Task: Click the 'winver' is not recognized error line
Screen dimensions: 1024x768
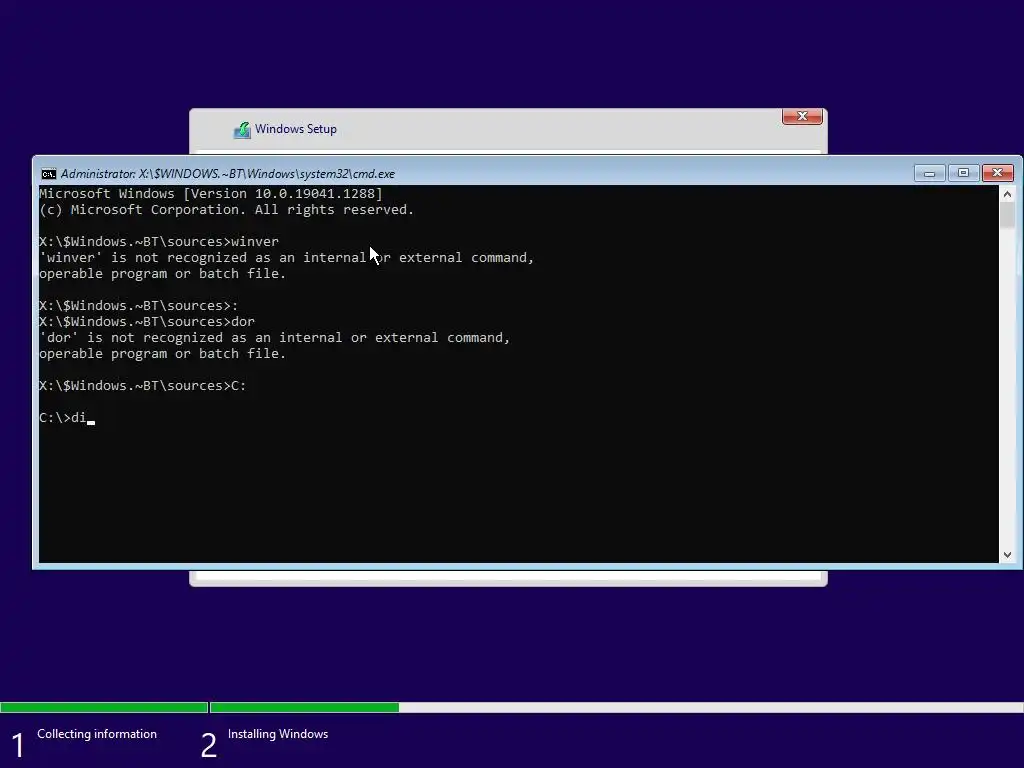Action: point(287,258)
